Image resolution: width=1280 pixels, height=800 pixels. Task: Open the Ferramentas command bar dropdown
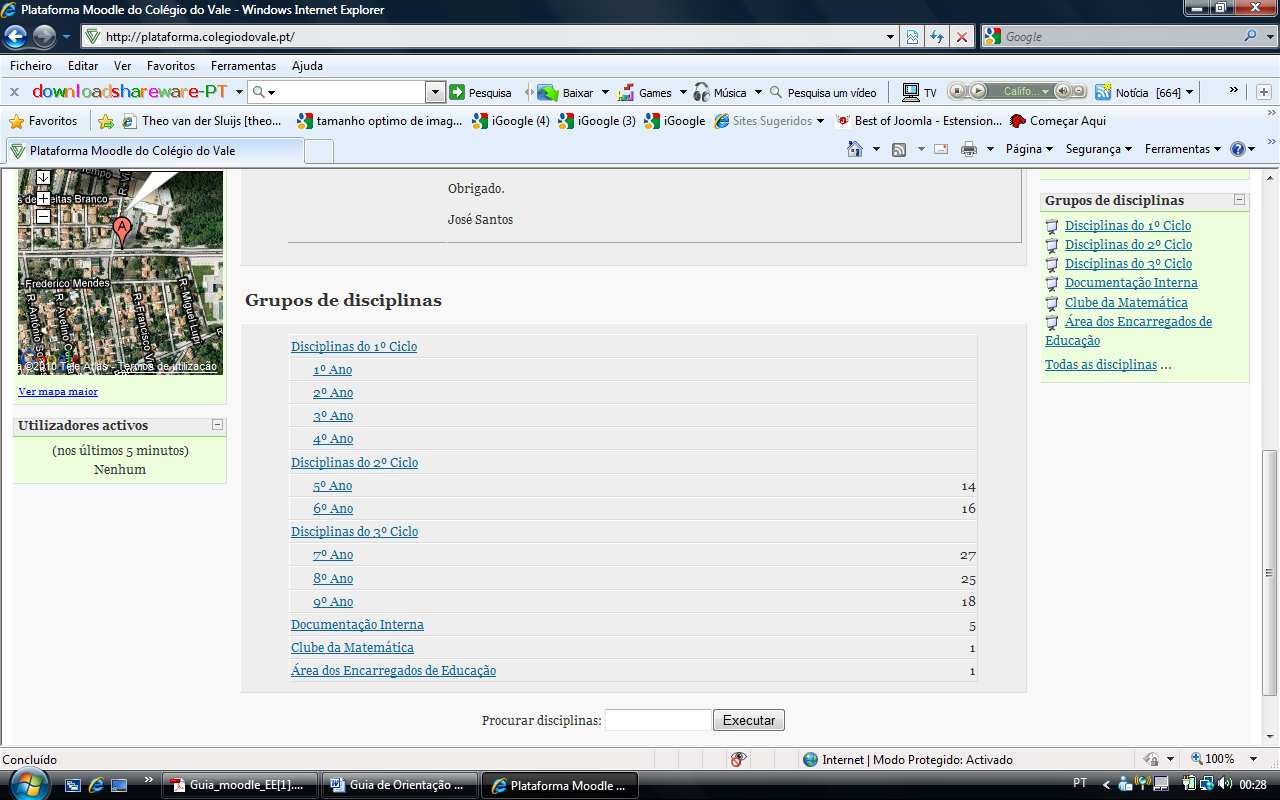(x=1183, y=149)
